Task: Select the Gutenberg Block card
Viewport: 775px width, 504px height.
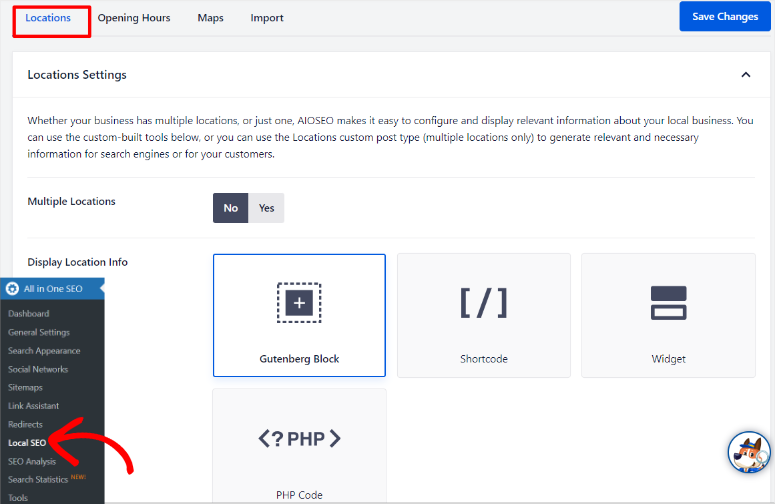Action: click(299, 315)
